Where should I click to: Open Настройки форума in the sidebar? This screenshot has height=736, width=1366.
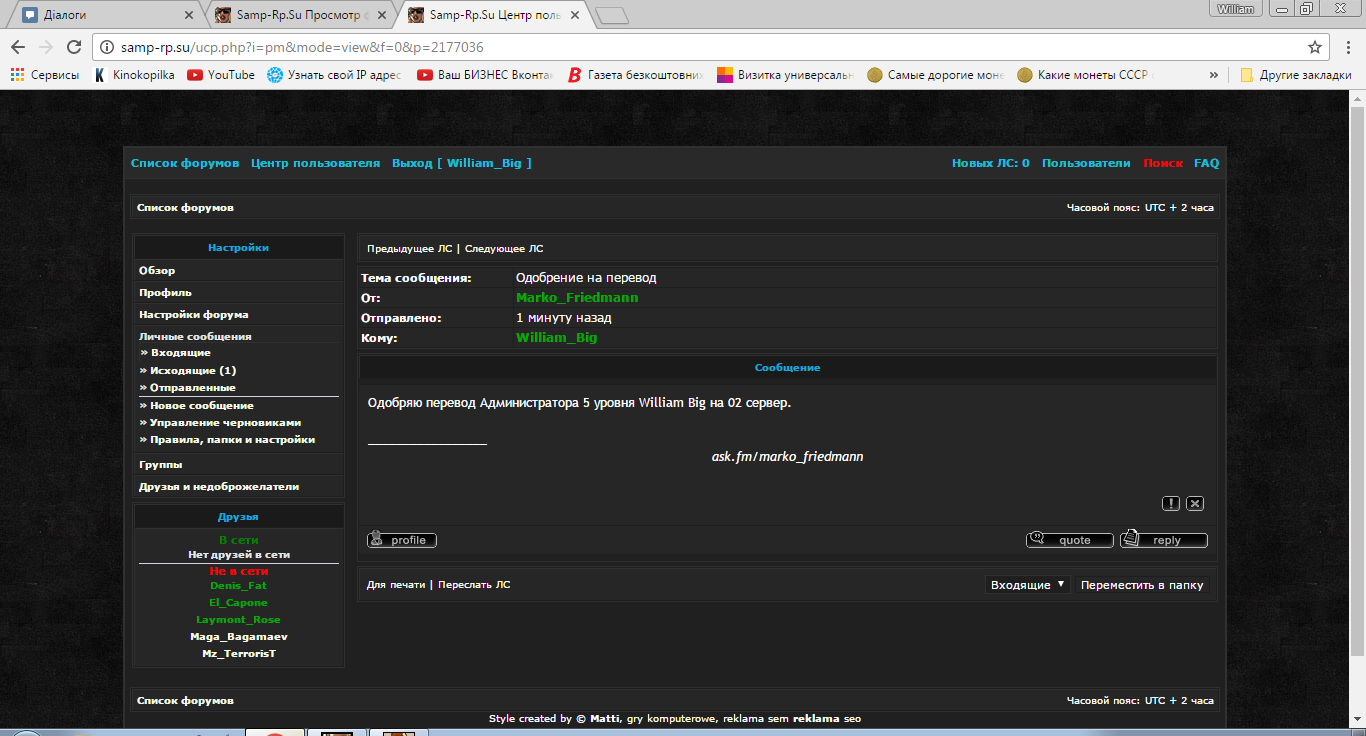coord(194,315)
